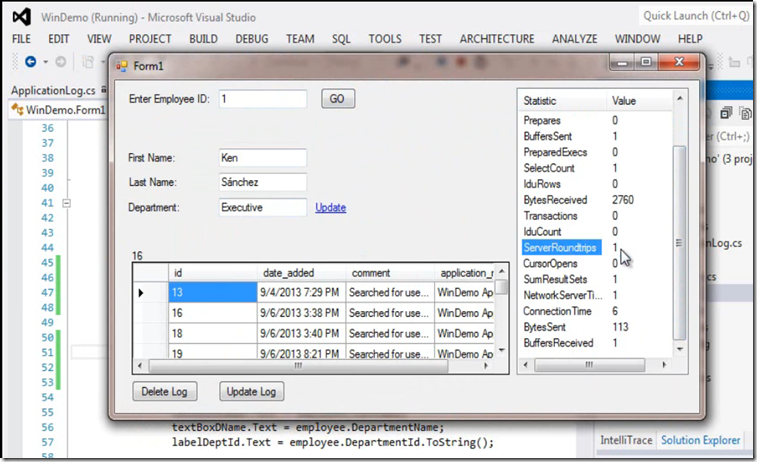Click the comment column header
Viewport: 757px width, 462px height.
click(390, 273)
